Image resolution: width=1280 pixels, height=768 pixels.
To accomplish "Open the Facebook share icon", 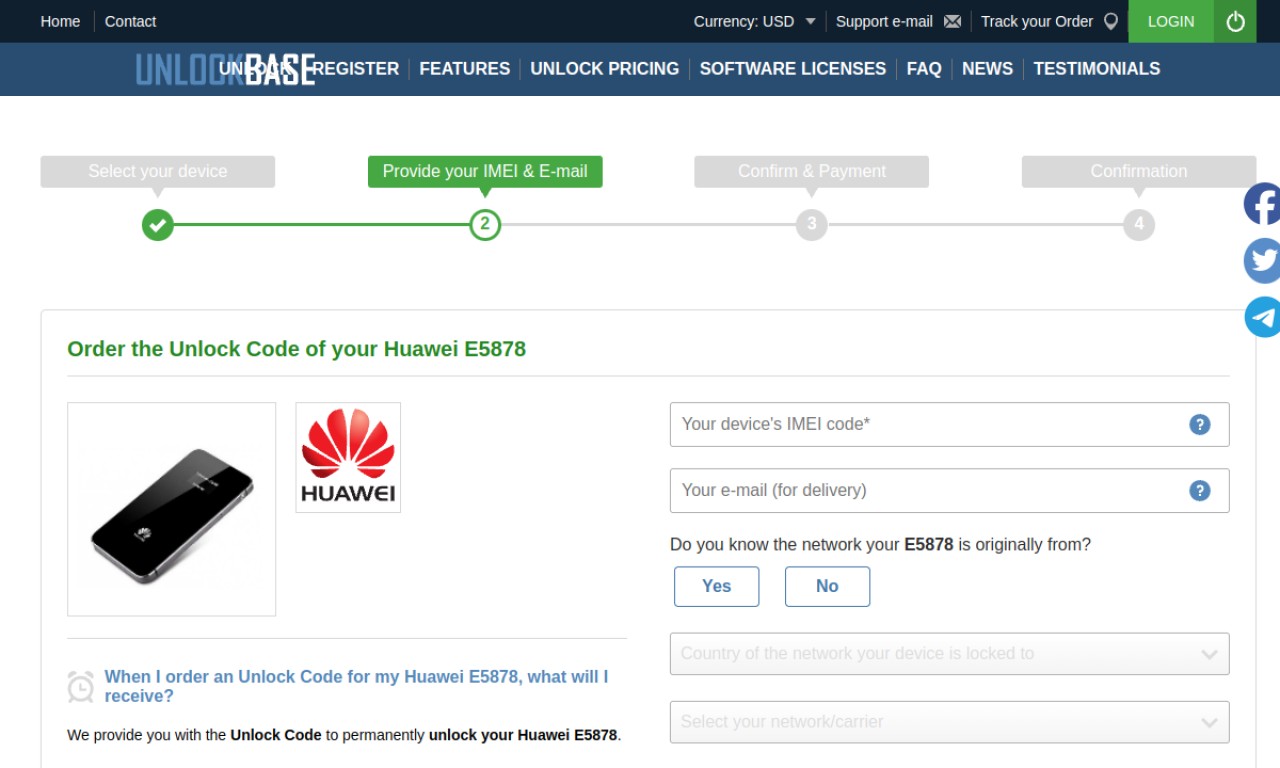I will 1262,204.
